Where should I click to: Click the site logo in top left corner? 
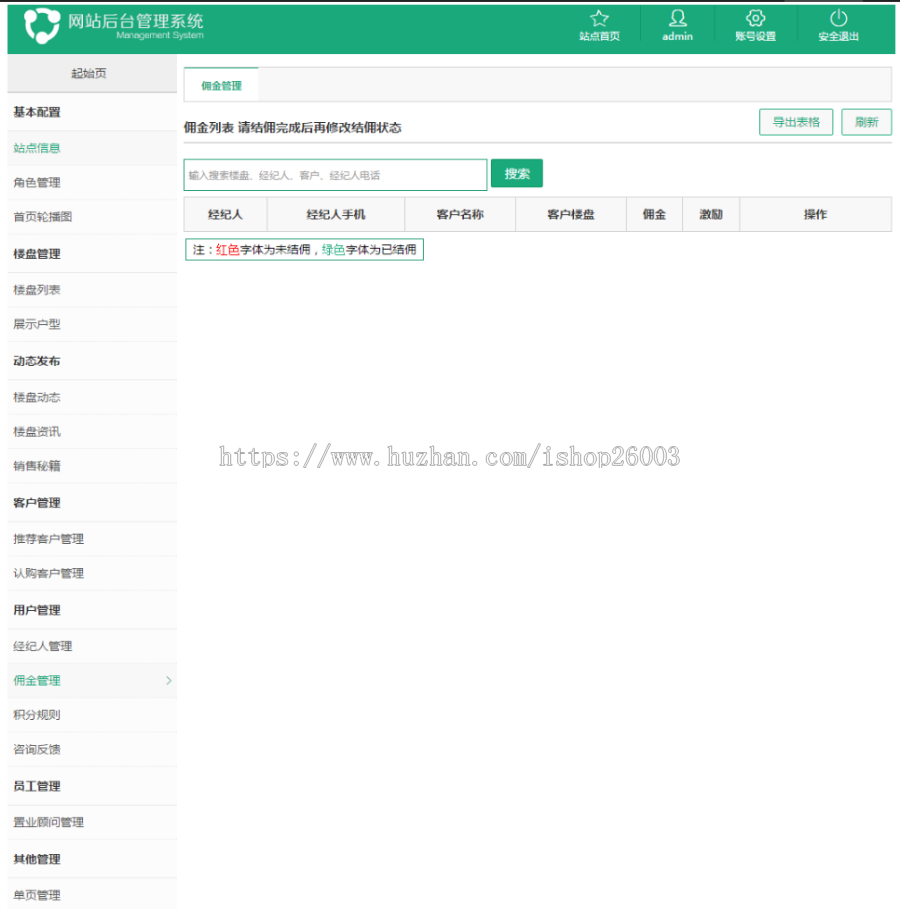click(42, 27)
